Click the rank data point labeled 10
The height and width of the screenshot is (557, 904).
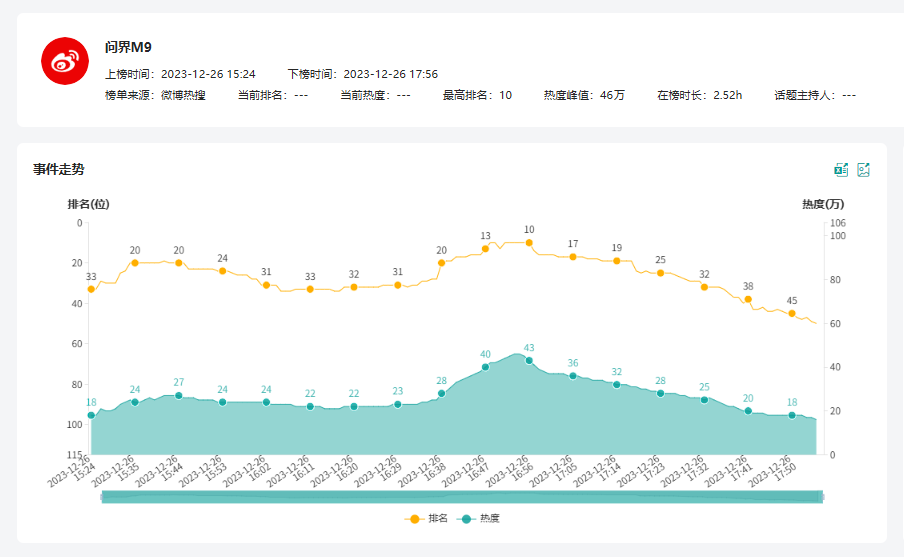click(x=529, y=243)
